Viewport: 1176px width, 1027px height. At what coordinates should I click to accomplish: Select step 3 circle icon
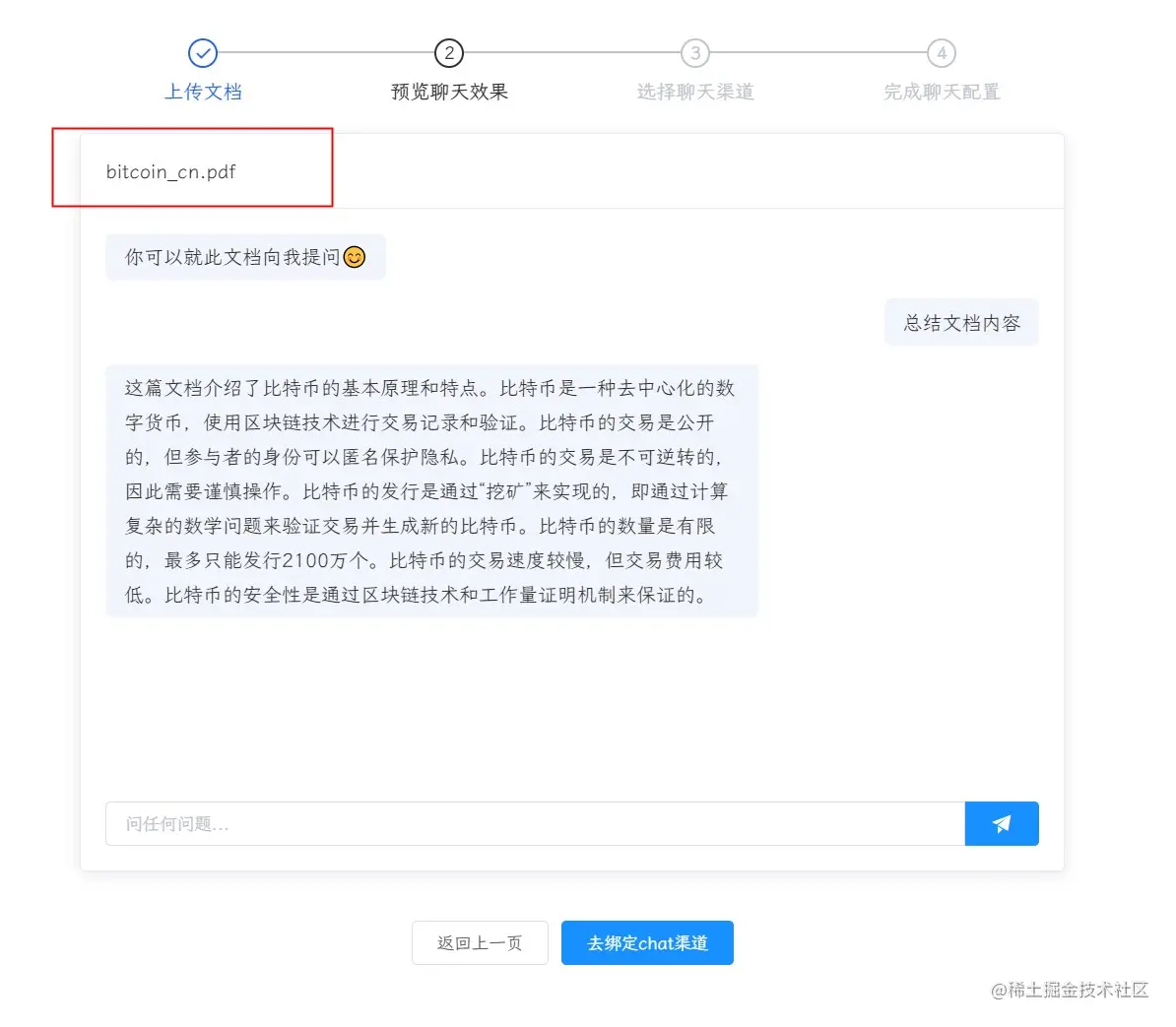point(695,53)
